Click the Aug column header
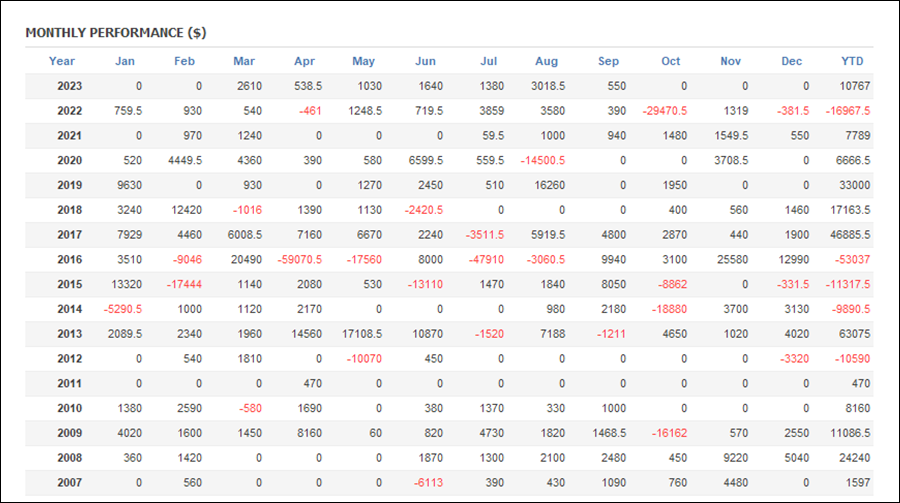900x503 pixels. click(546, 61)
